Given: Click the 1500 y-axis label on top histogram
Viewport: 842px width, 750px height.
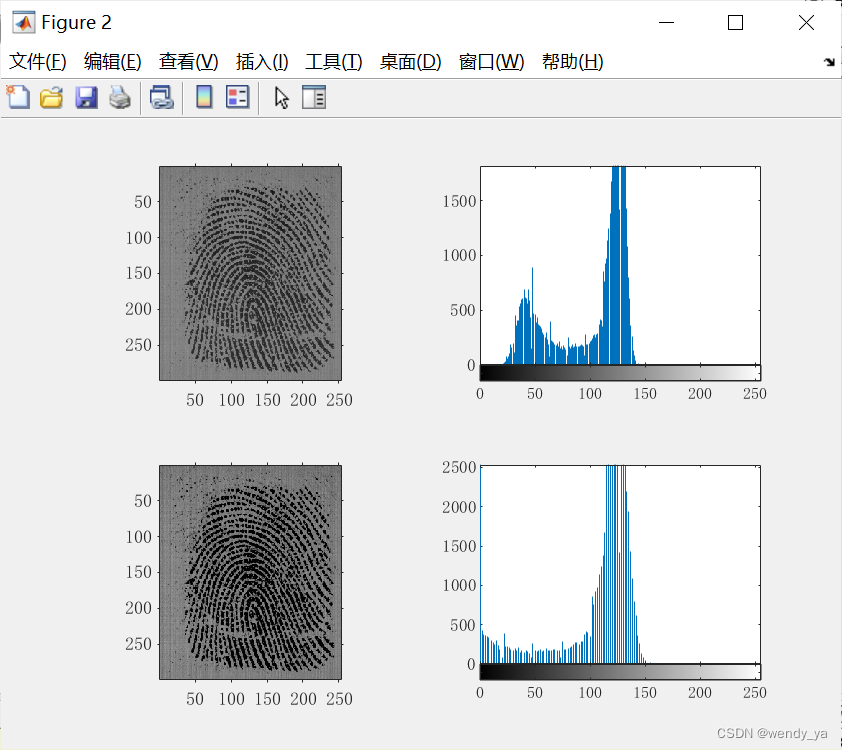Looking at the screenshot, I should [x=459, y=201].
